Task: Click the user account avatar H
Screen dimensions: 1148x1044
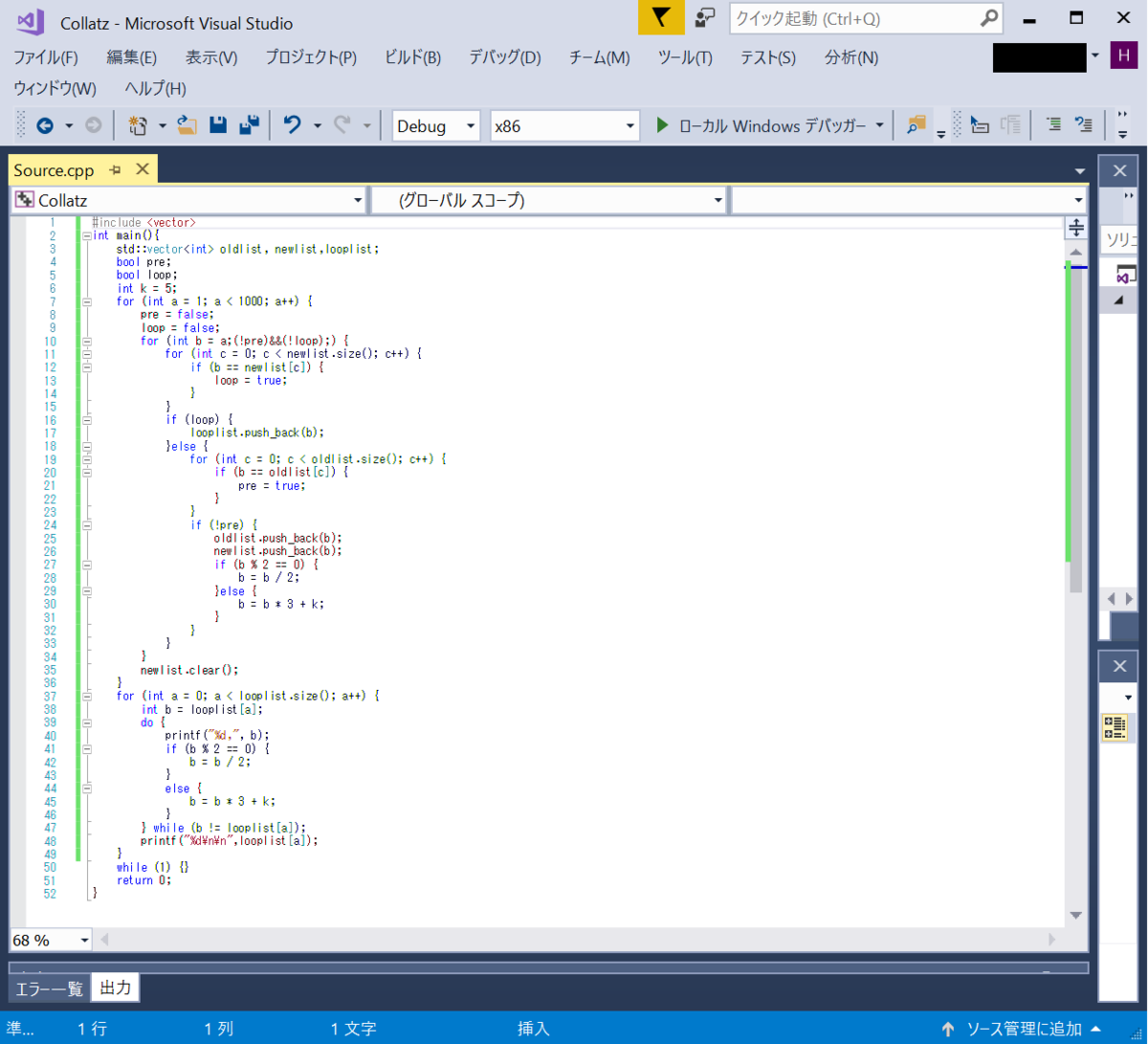Action: click(1124, 56)
